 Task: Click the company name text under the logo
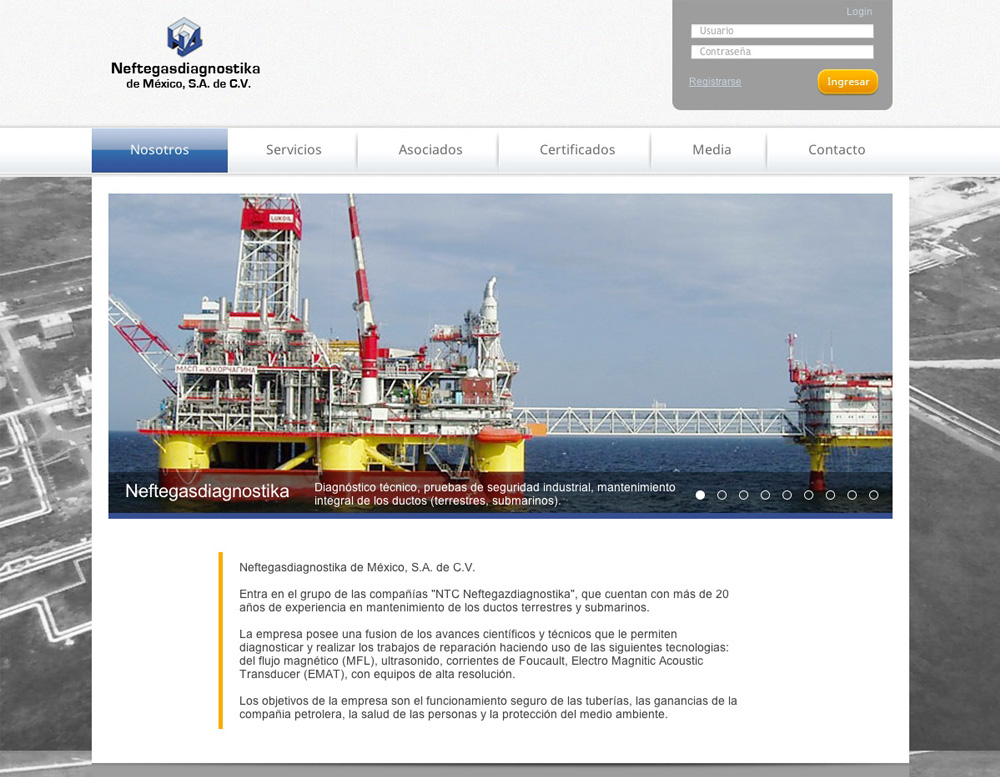(186, 75)
